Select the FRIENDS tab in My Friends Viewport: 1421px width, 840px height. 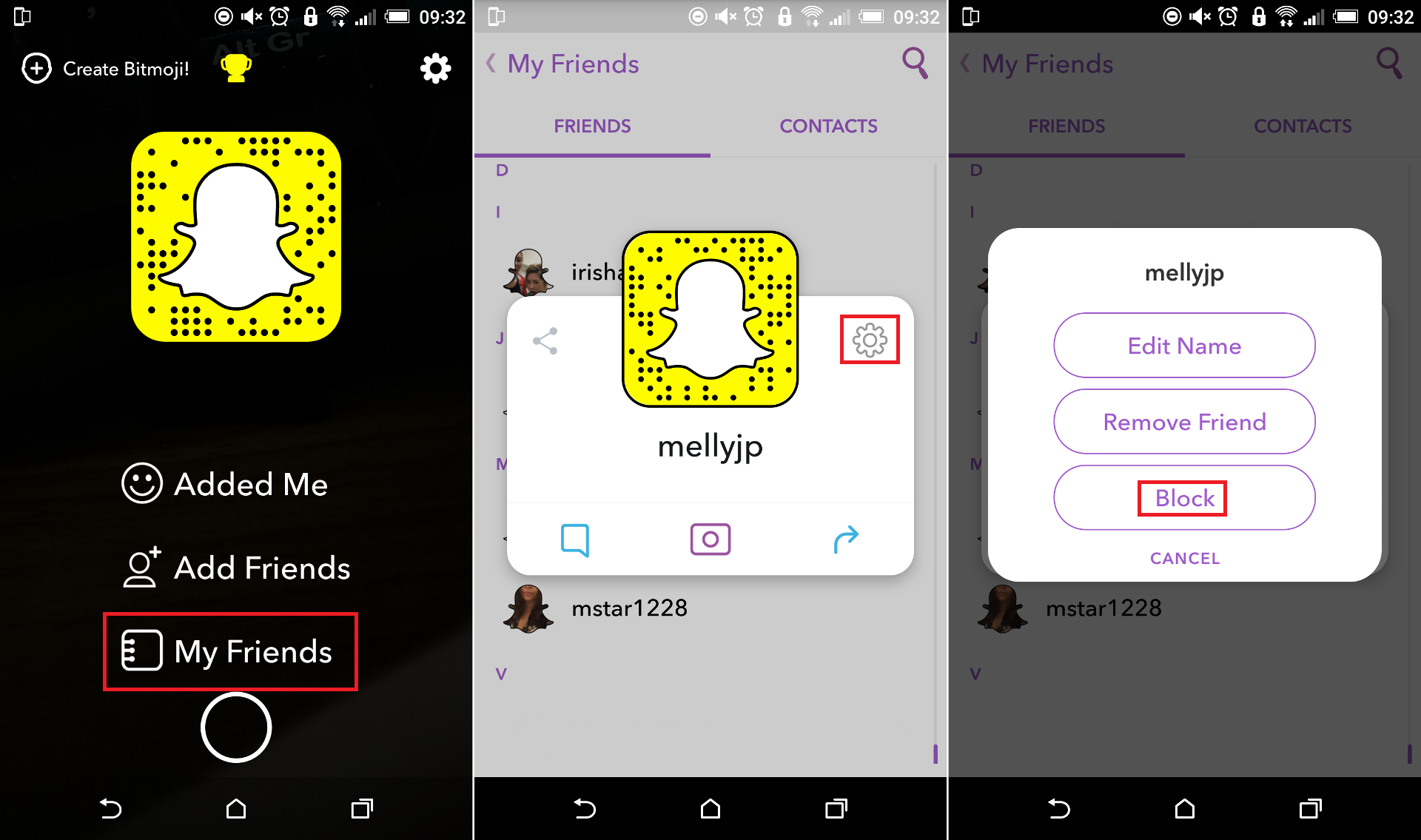[x=592, y=126]
